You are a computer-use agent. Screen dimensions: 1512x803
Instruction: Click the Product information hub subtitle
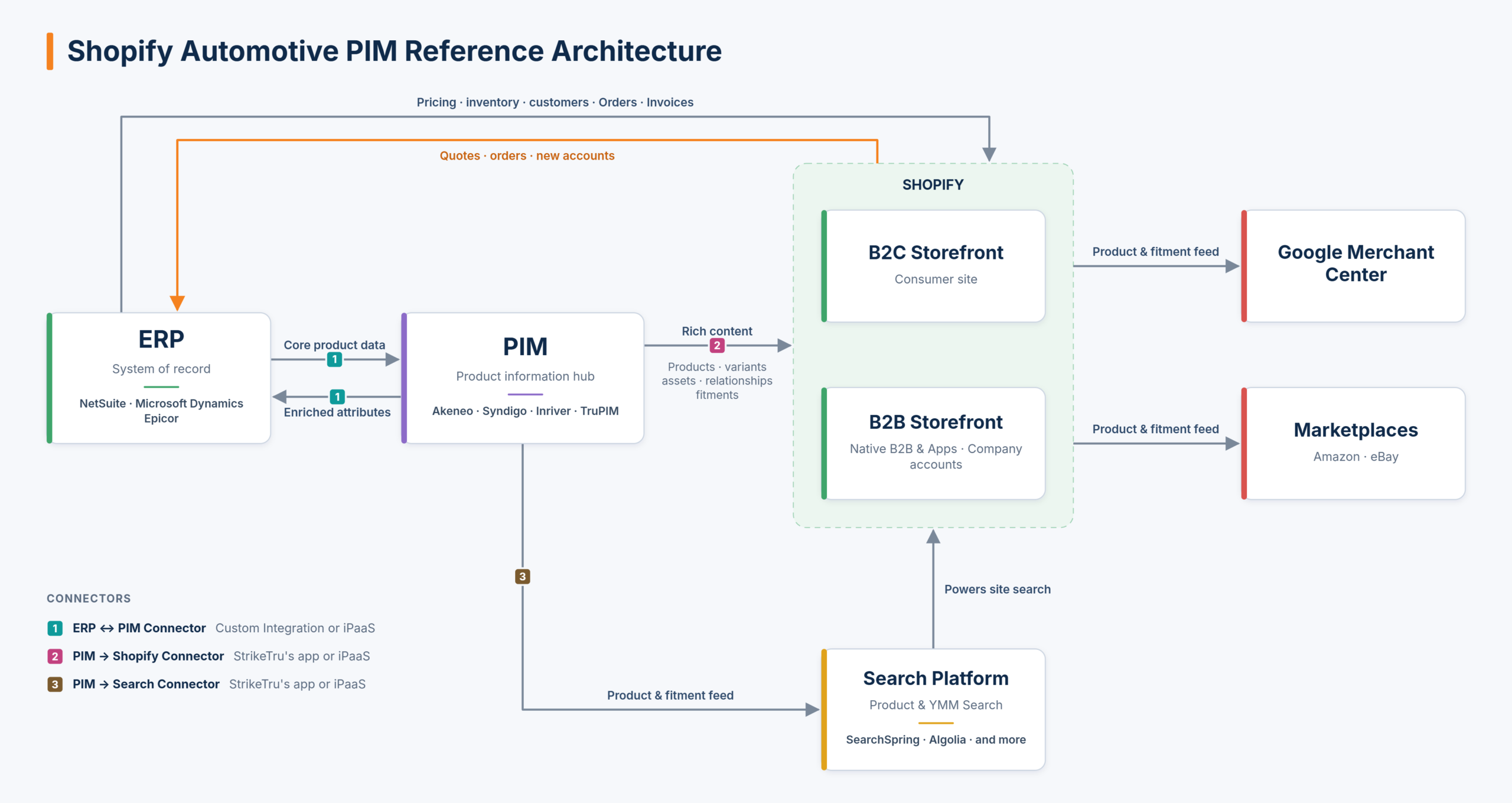(x=525, y=376)
